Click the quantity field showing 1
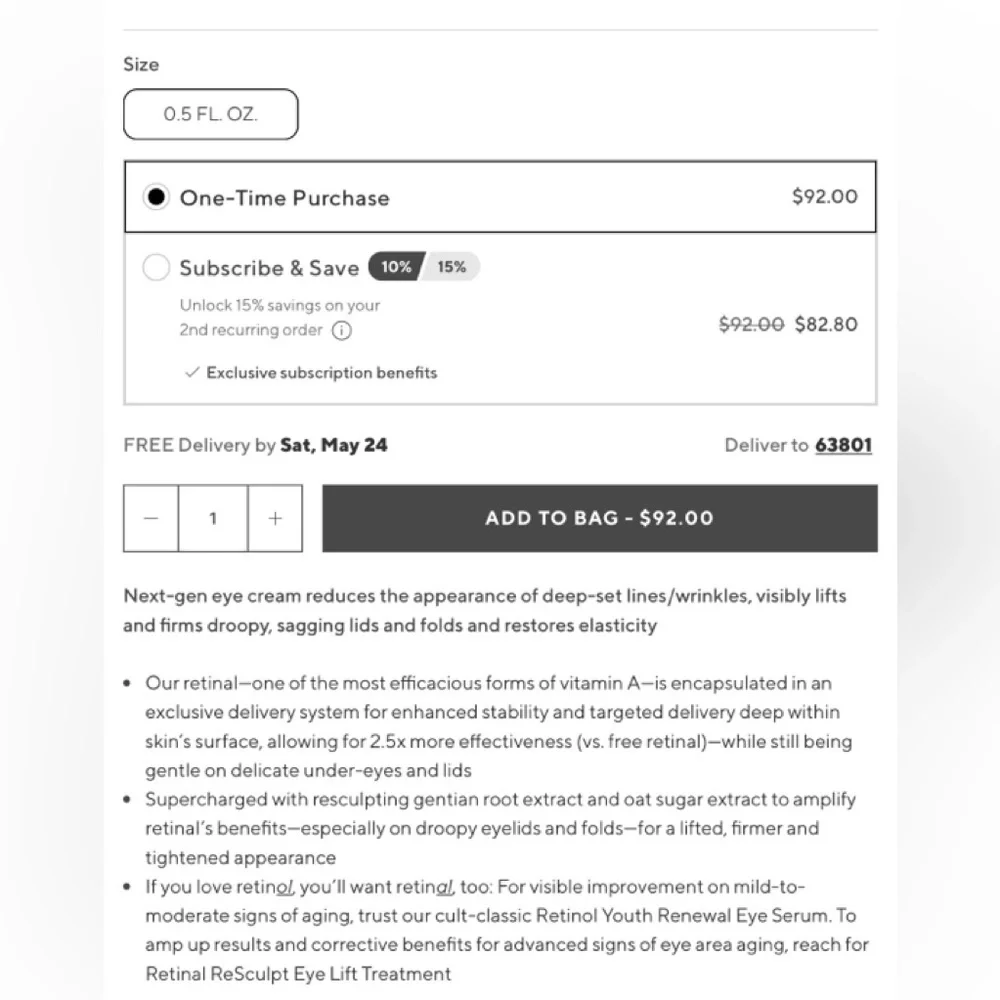 click(x=213, y=518)
